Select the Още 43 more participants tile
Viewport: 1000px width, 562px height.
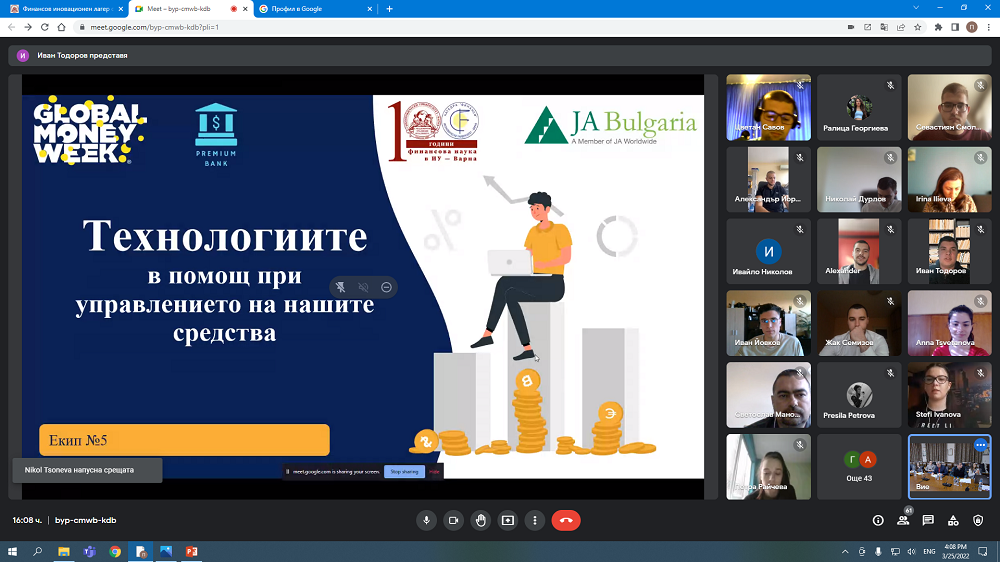coord(859,467)
